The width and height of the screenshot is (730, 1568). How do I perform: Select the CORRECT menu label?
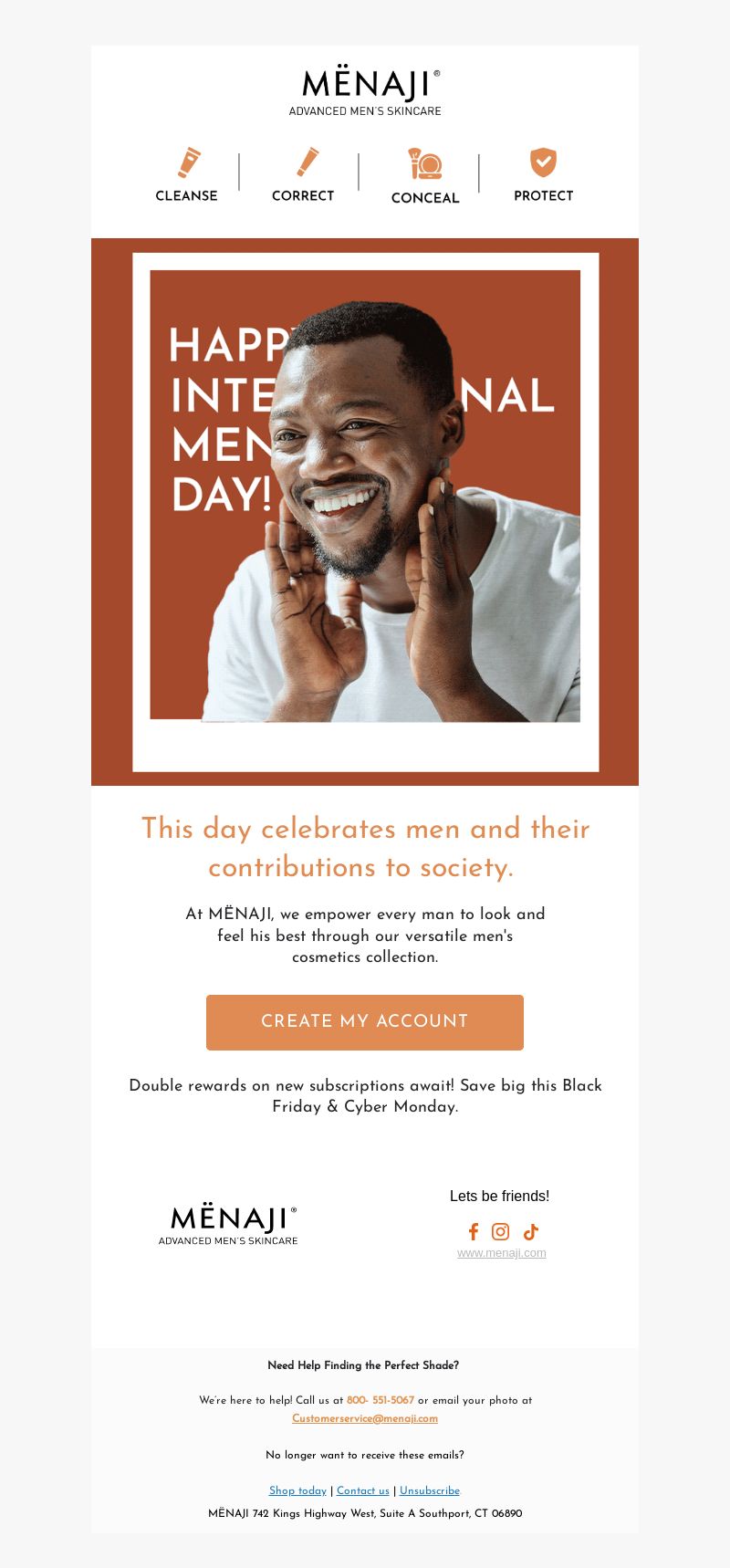point(303,195)
